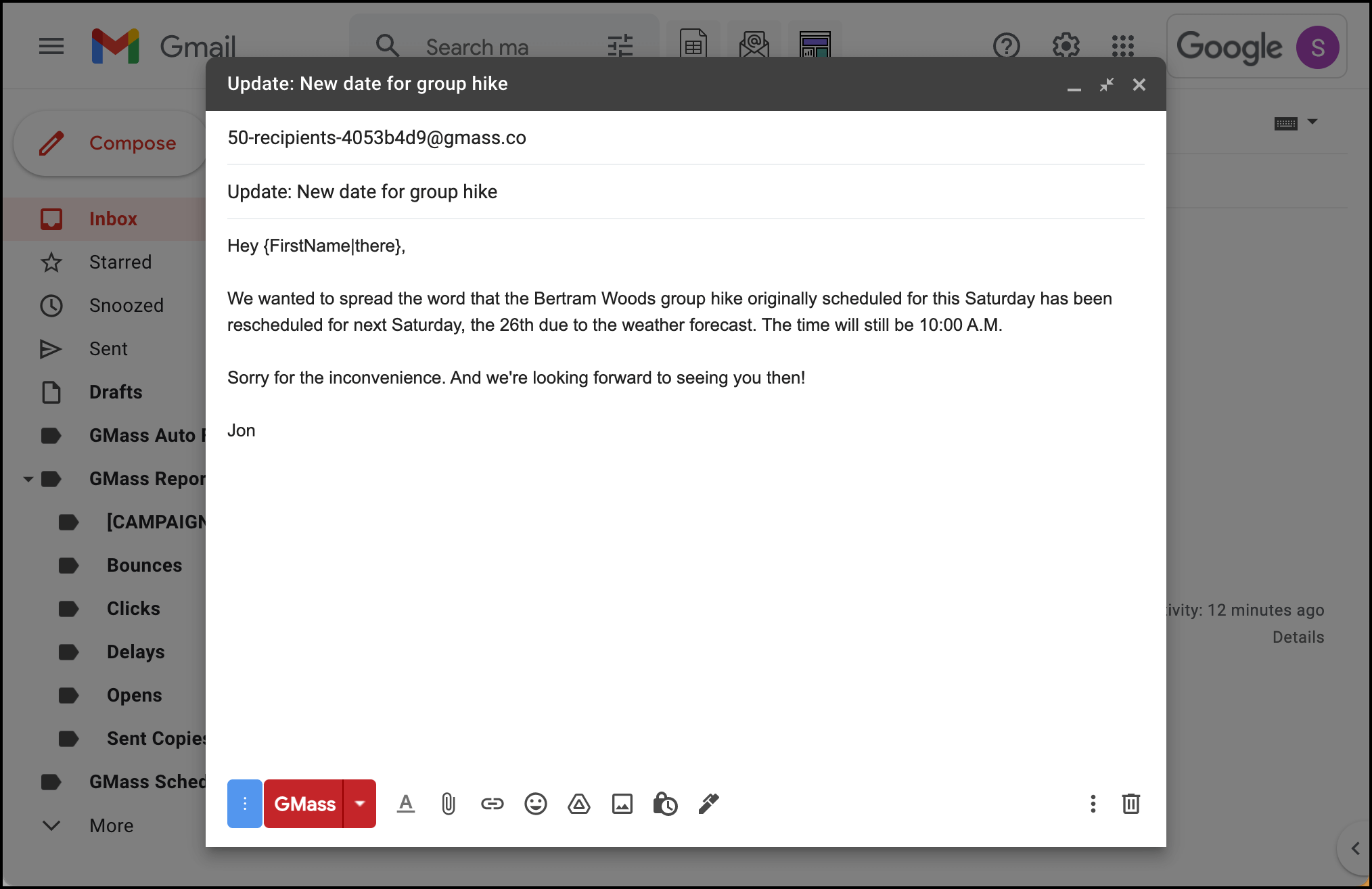This screenshot has width=1372, height=889.
Task: Click the Jon signature text
Action: coord(242,430)
